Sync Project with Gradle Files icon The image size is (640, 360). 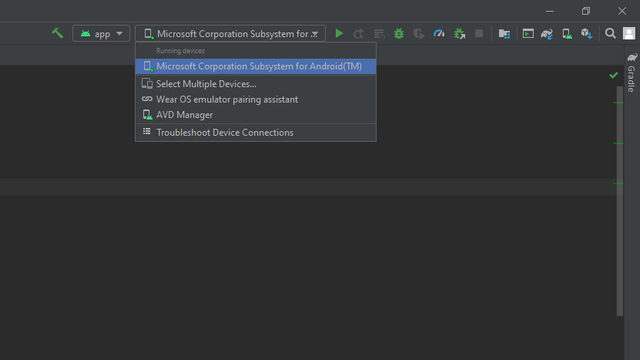tap(547, 33)
